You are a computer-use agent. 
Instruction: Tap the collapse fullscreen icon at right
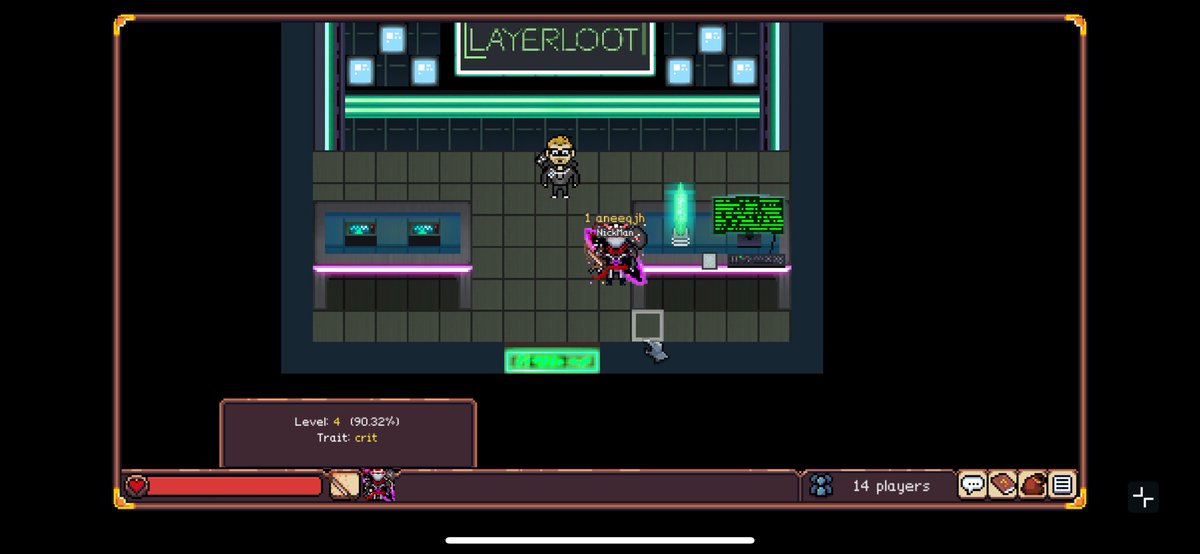click(x=1143, y=497)
